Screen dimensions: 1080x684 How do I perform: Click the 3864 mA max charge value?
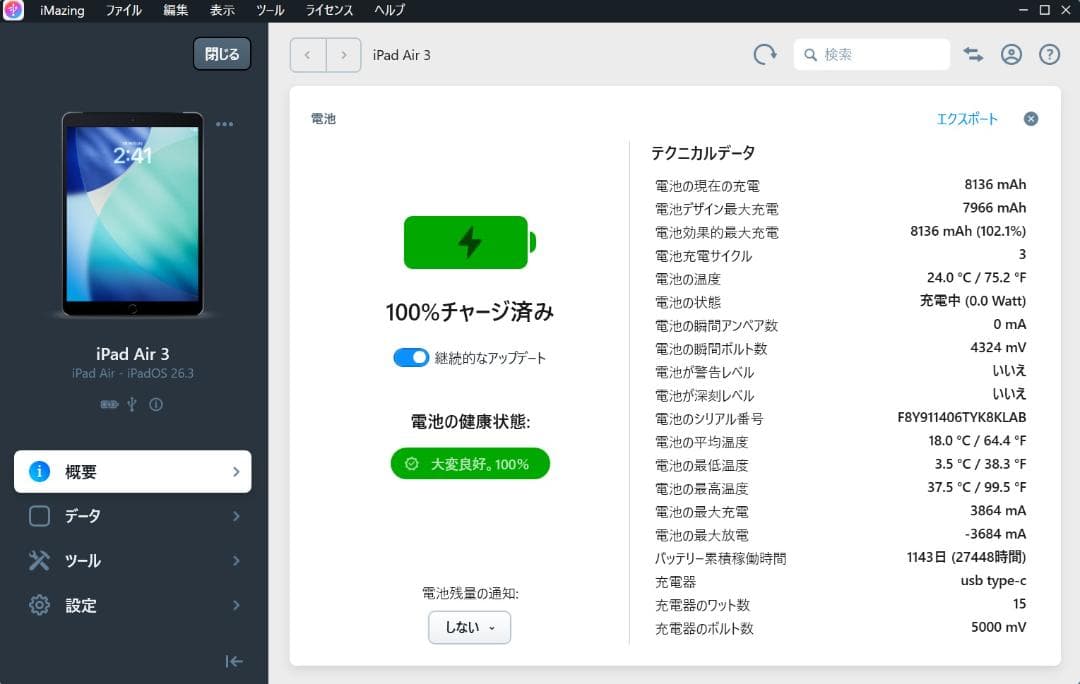[998, 511]
